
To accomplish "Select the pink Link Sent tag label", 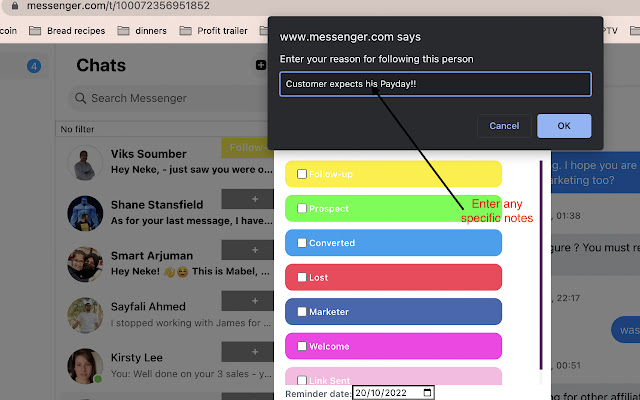I will coord(393,376).
